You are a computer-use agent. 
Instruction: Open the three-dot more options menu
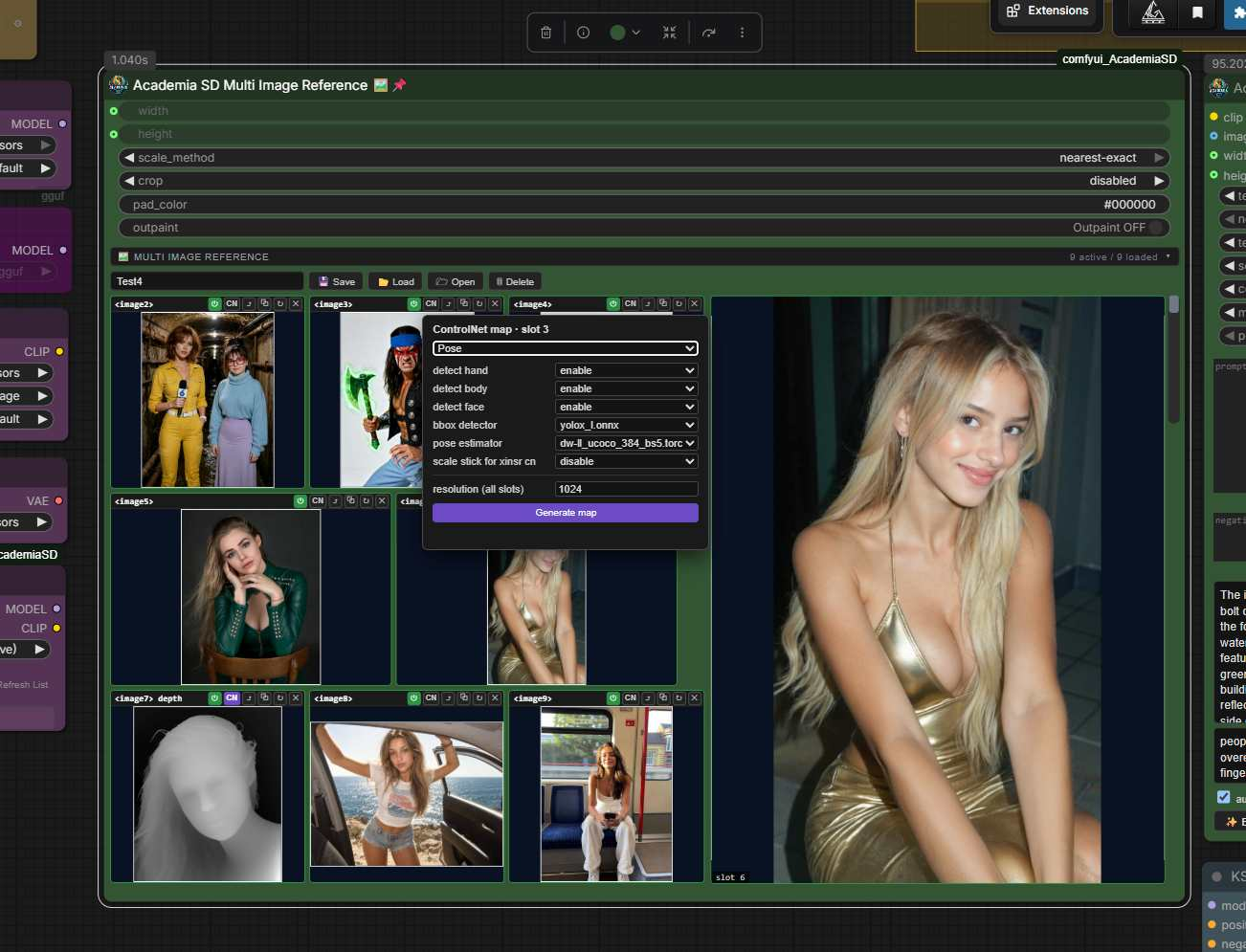(x=742, y=33)
